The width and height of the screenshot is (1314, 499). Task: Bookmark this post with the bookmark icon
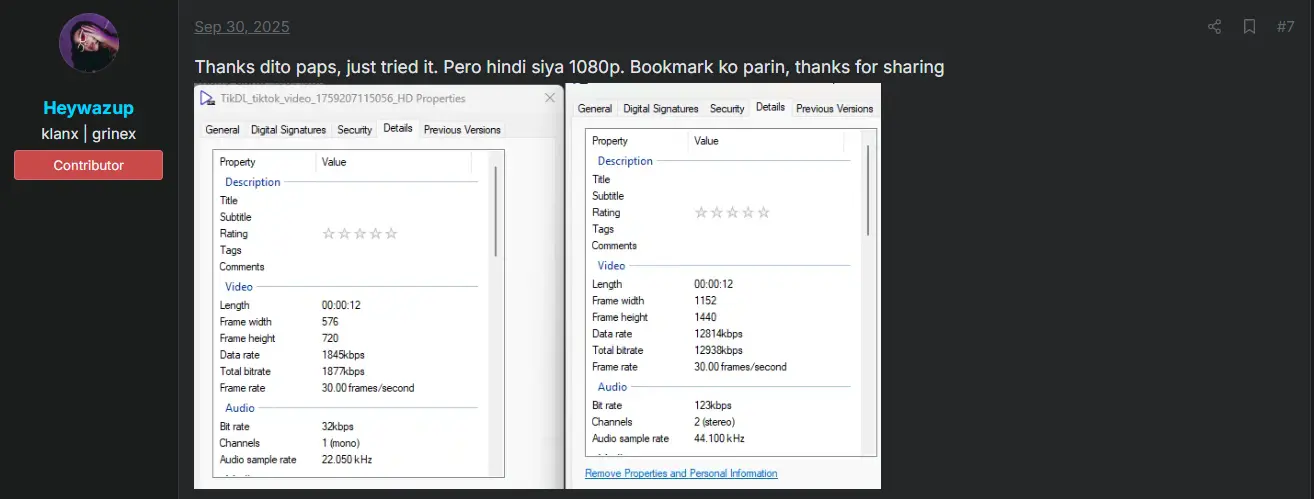1249,27
